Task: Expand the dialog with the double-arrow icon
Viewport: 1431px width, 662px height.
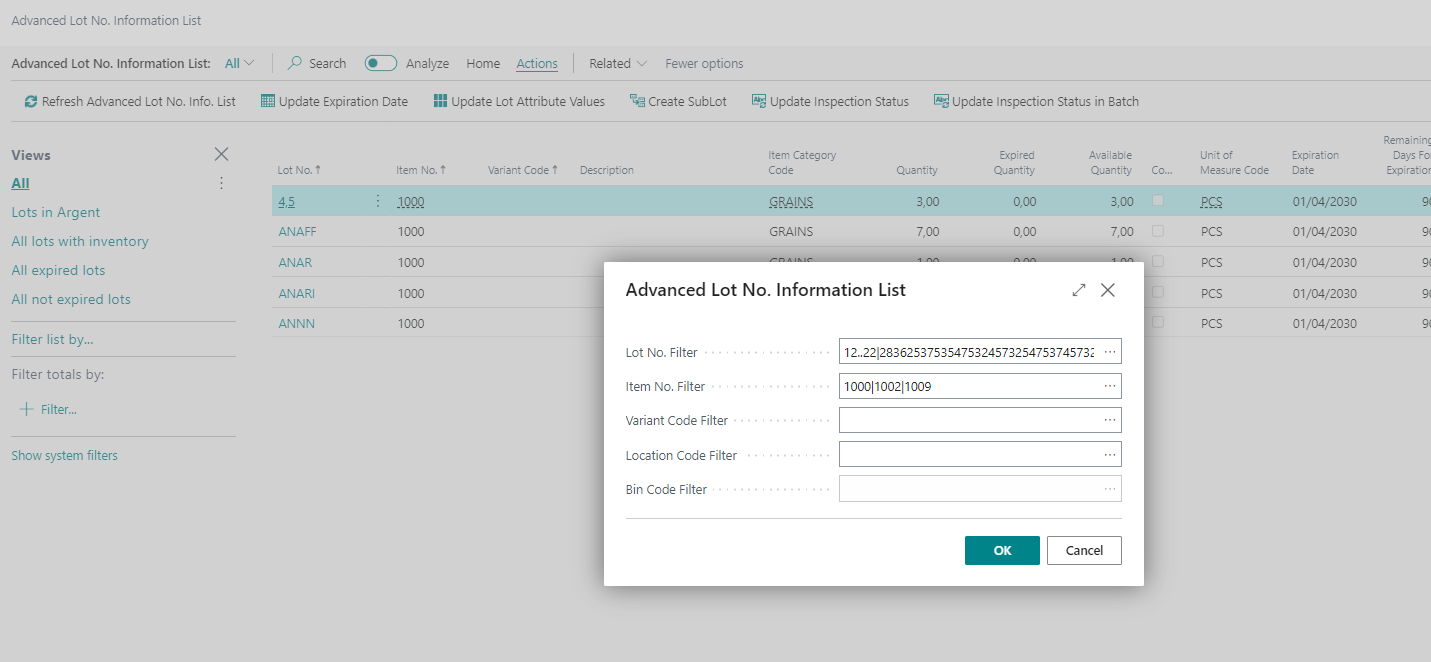Action: [1079, 290]
